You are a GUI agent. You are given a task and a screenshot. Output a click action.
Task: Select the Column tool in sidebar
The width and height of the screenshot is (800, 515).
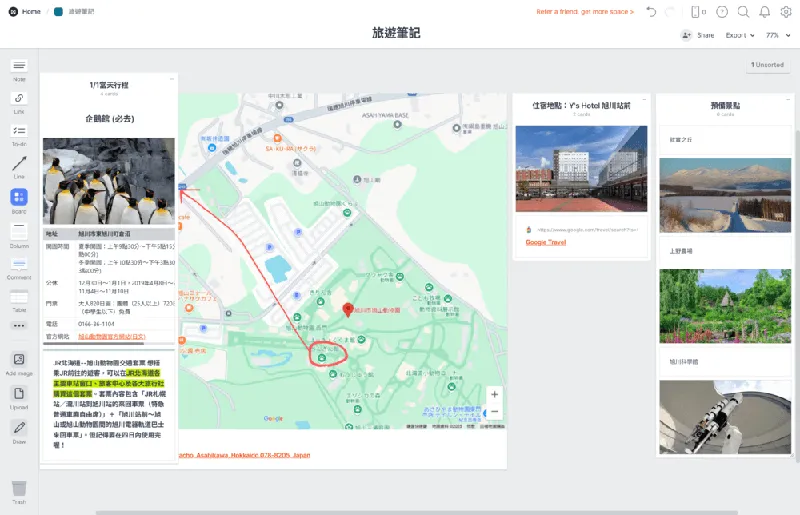pos(19,231)
